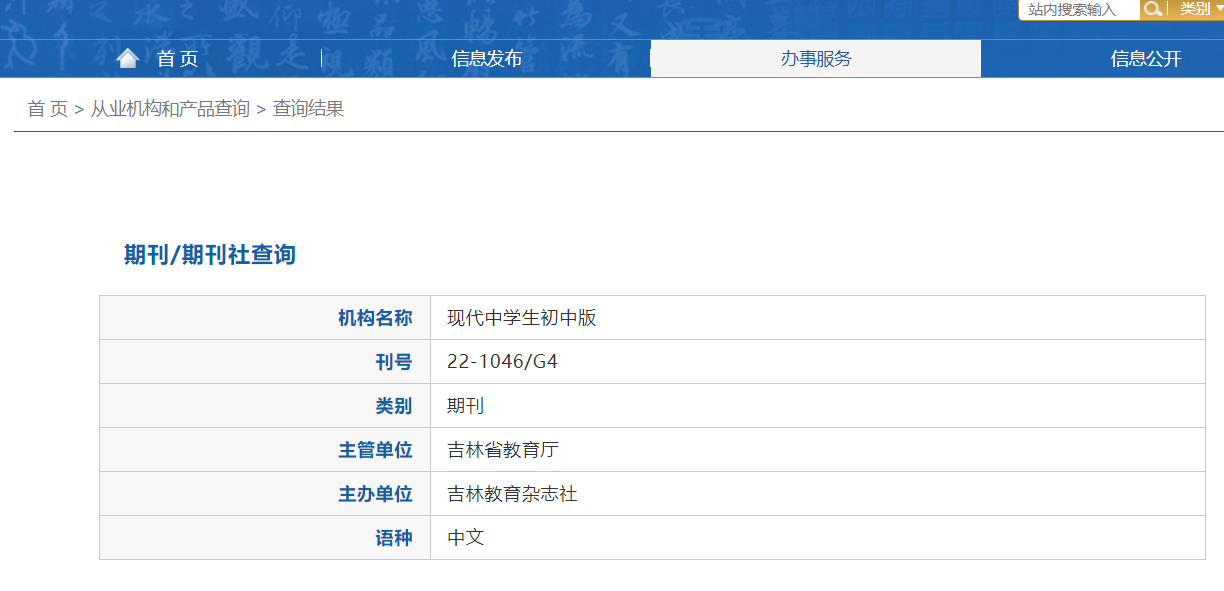Viewport: 1224px width, 591px height.
Task: Select the value 中文
Action: pos(465,538)
